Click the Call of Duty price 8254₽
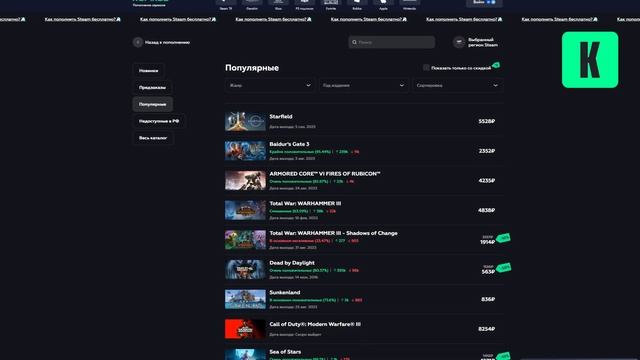640x360 pixels. 487,329
